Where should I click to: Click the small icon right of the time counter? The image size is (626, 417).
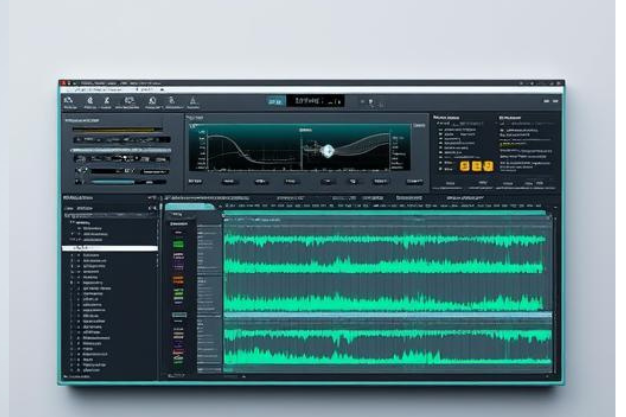point(371,103)
